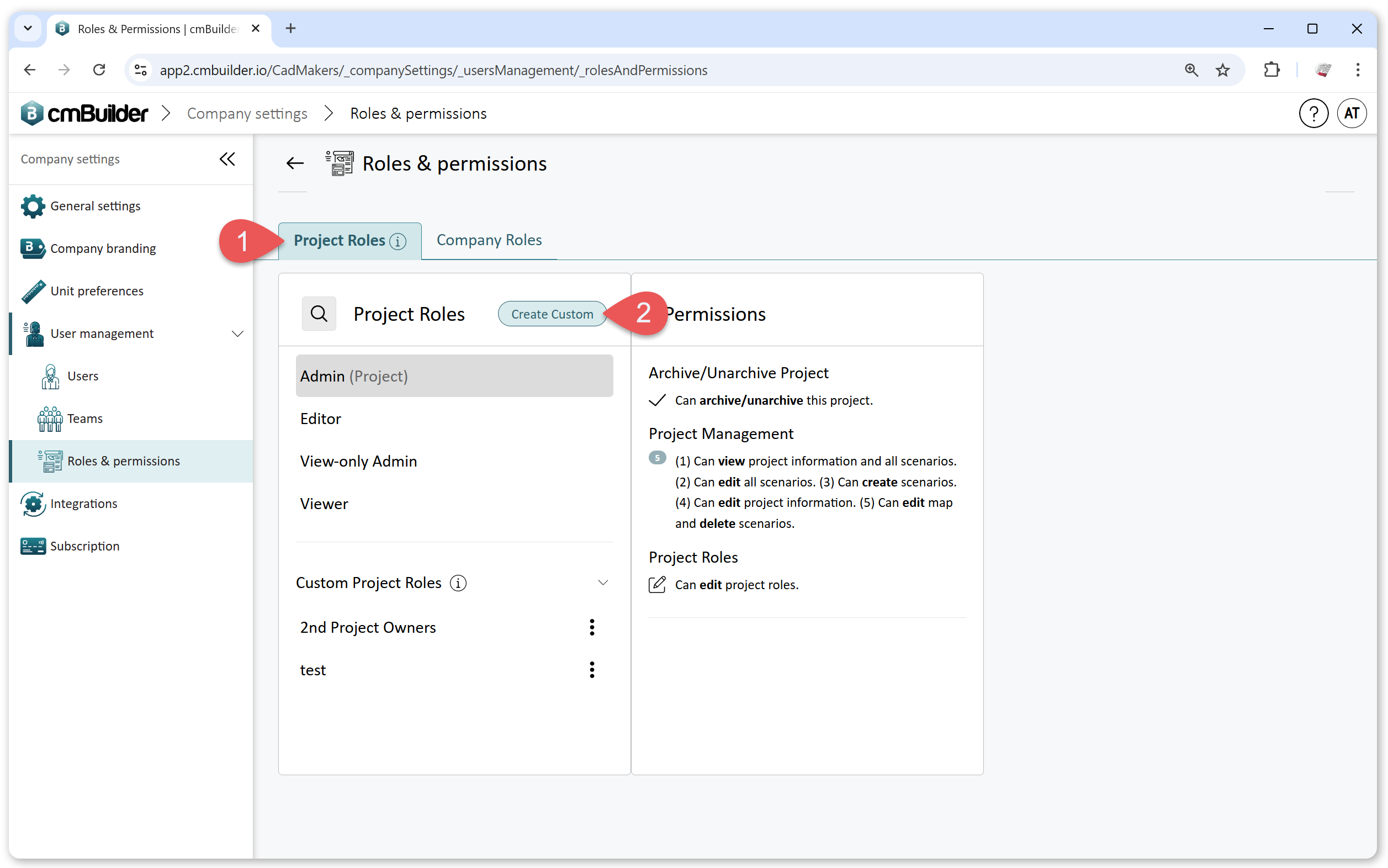Bookmark this page with star icon
Image resolution: width=1388 pixels, height=868 pixels.
click(1223, 70)
